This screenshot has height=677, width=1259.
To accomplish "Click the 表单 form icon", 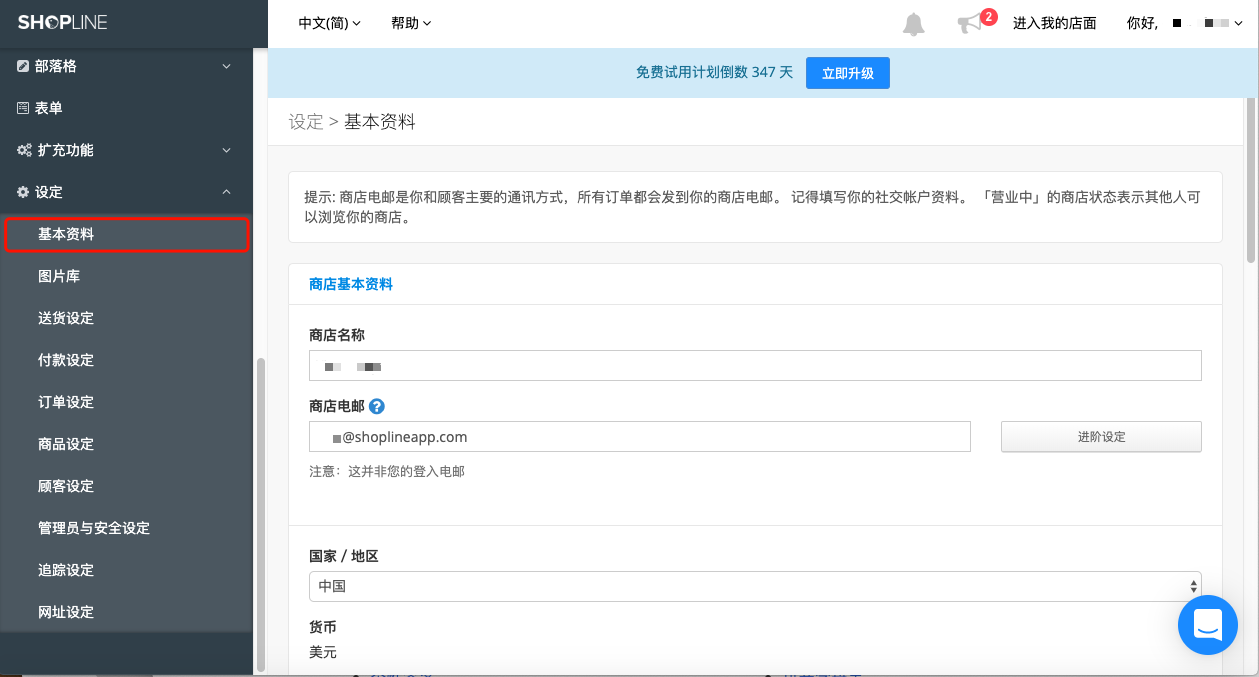I will [23, 108].
